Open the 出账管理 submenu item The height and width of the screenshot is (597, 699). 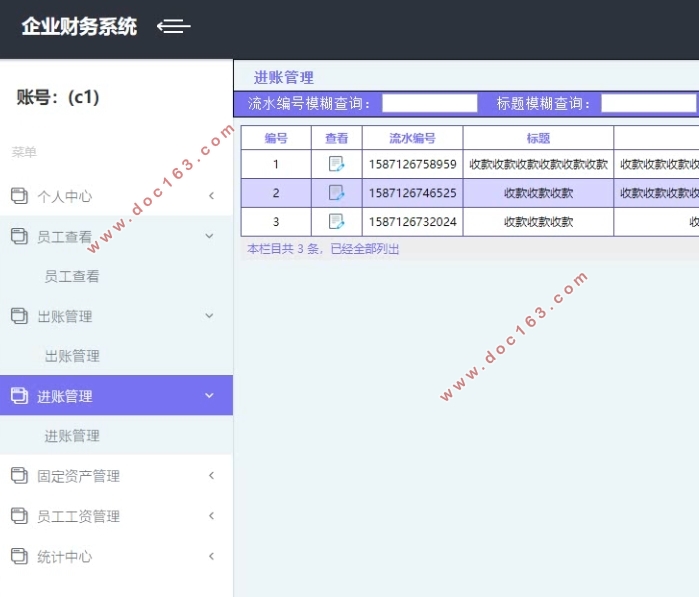pyautogui.click(x=72, y=356)
